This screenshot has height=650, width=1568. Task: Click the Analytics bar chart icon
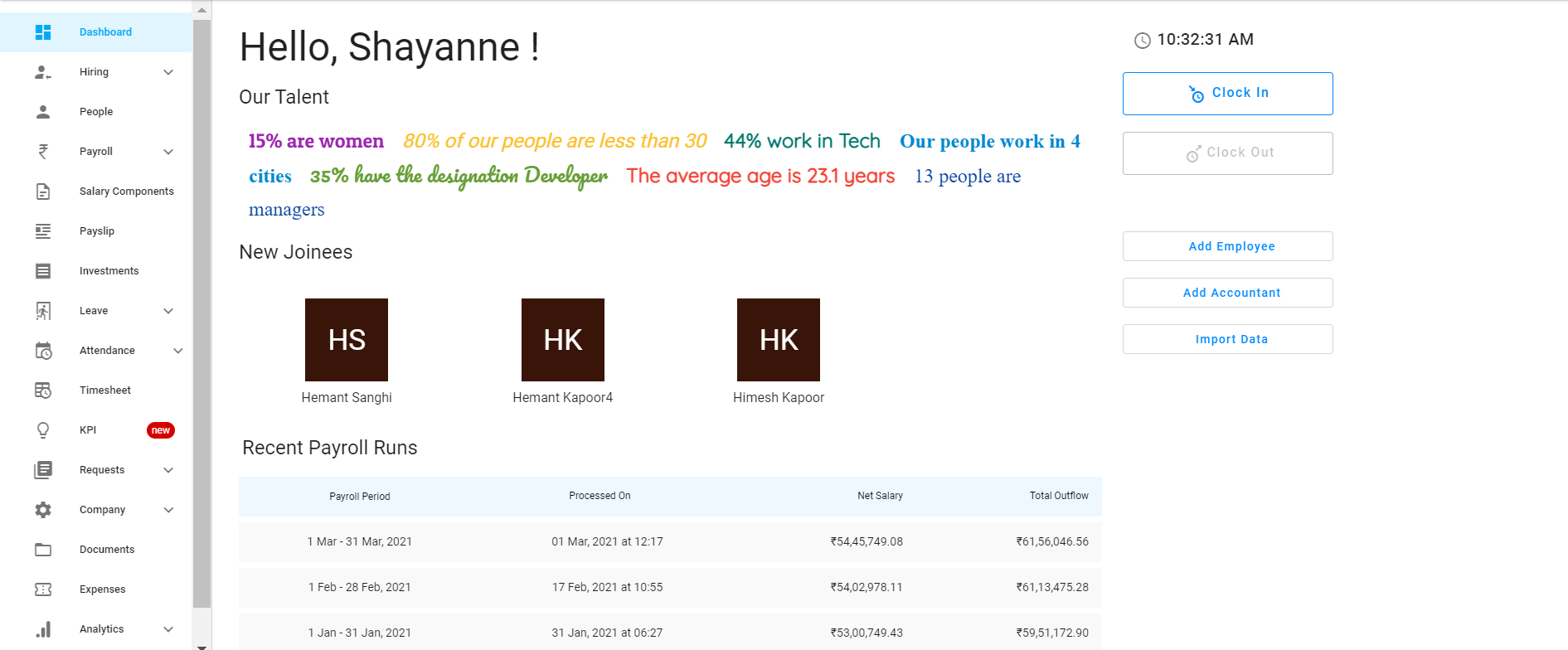pyautogui.click(x=43, y=629)
